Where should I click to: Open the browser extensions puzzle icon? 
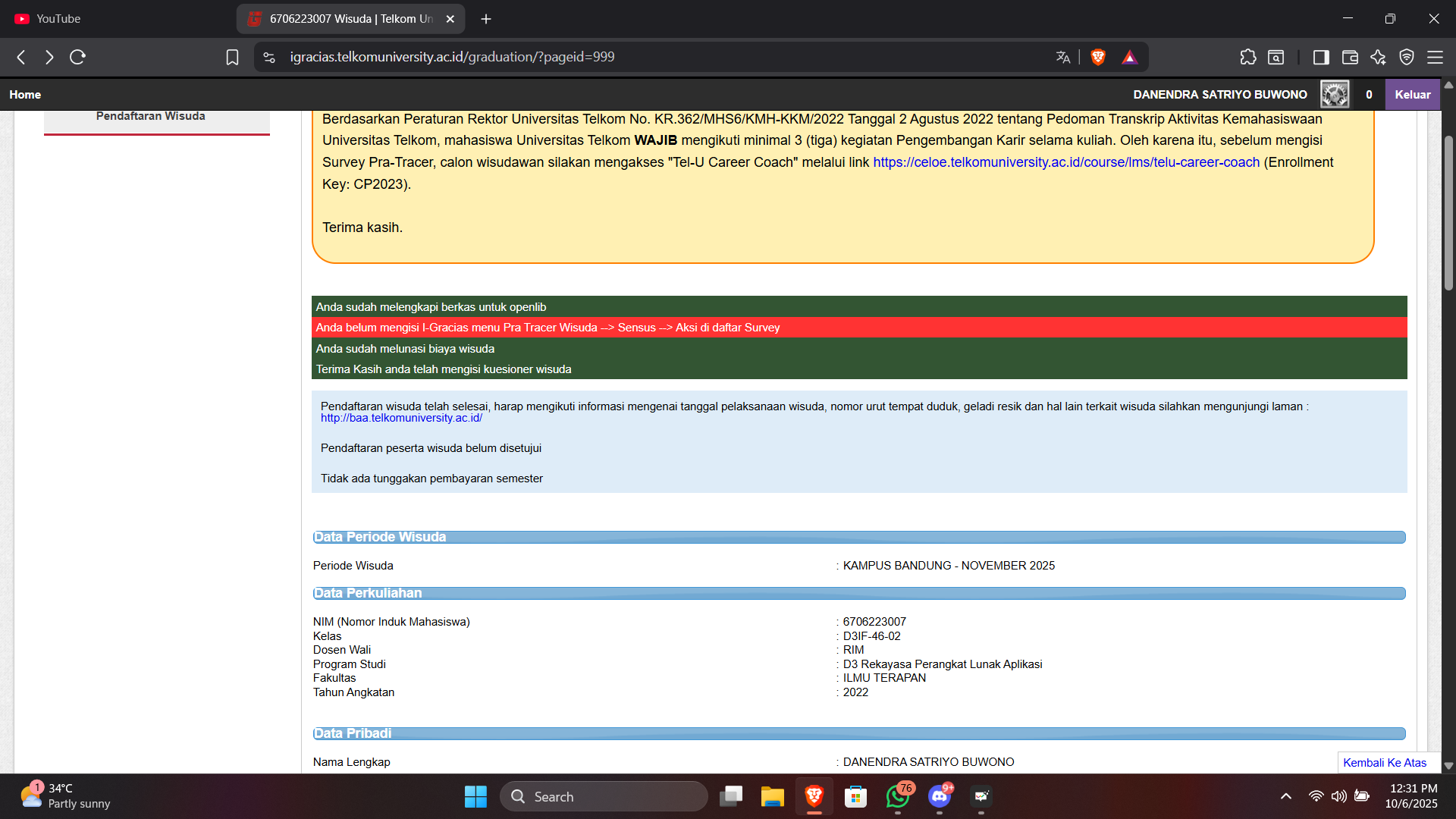pyautogui.click(x=1247, y=57)
